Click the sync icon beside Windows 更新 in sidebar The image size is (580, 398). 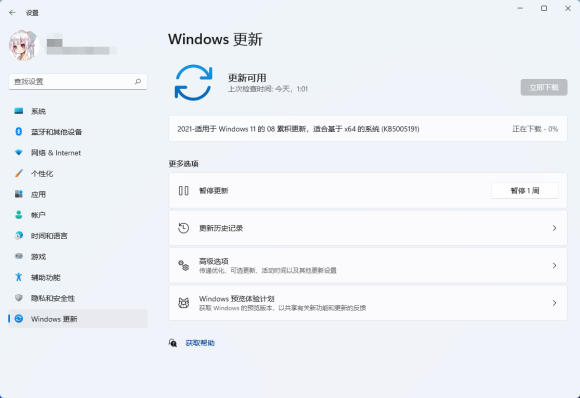(x=18, y=318)
